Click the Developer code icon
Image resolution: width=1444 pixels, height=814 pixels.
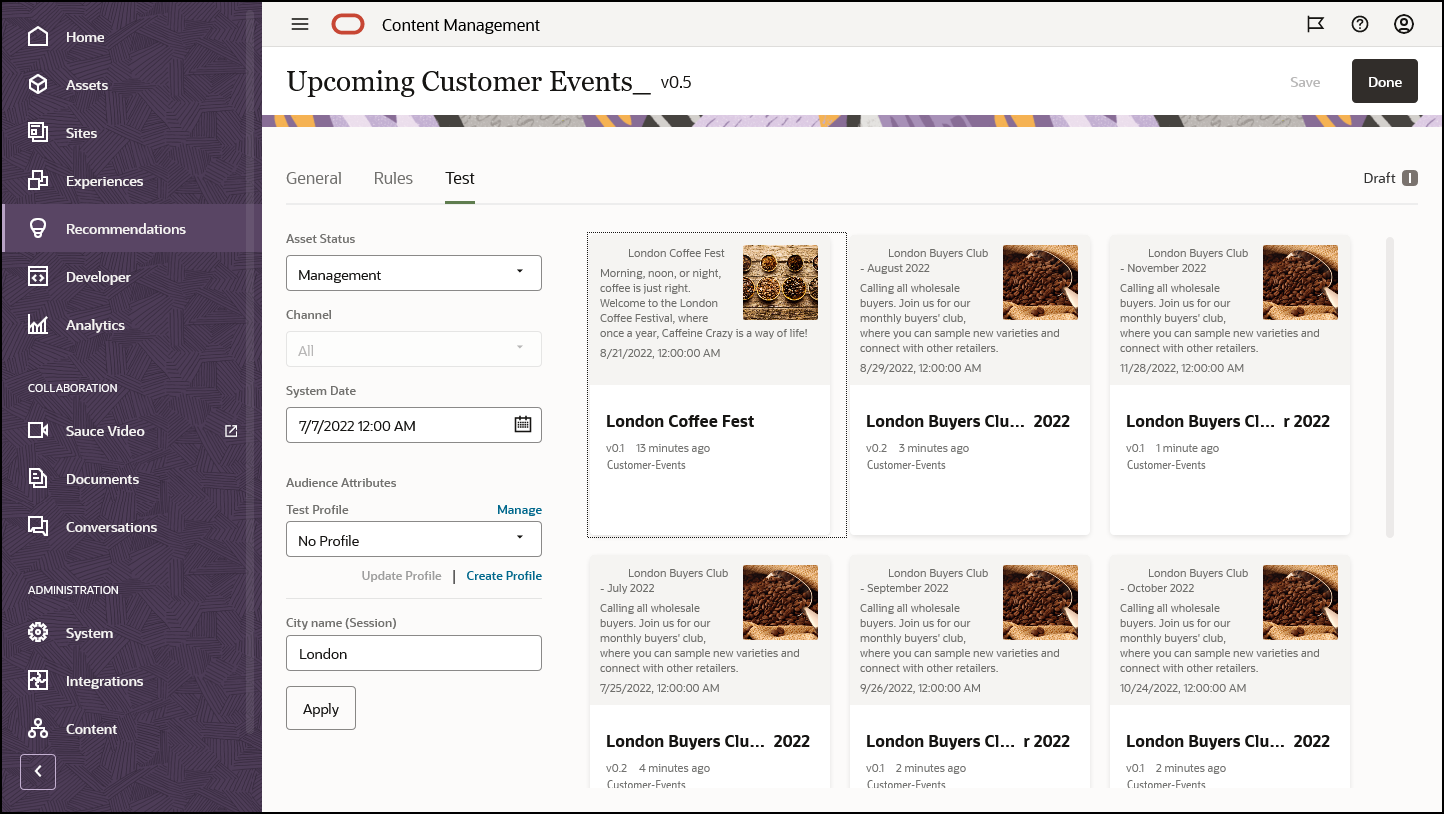[x=38, y=277]
